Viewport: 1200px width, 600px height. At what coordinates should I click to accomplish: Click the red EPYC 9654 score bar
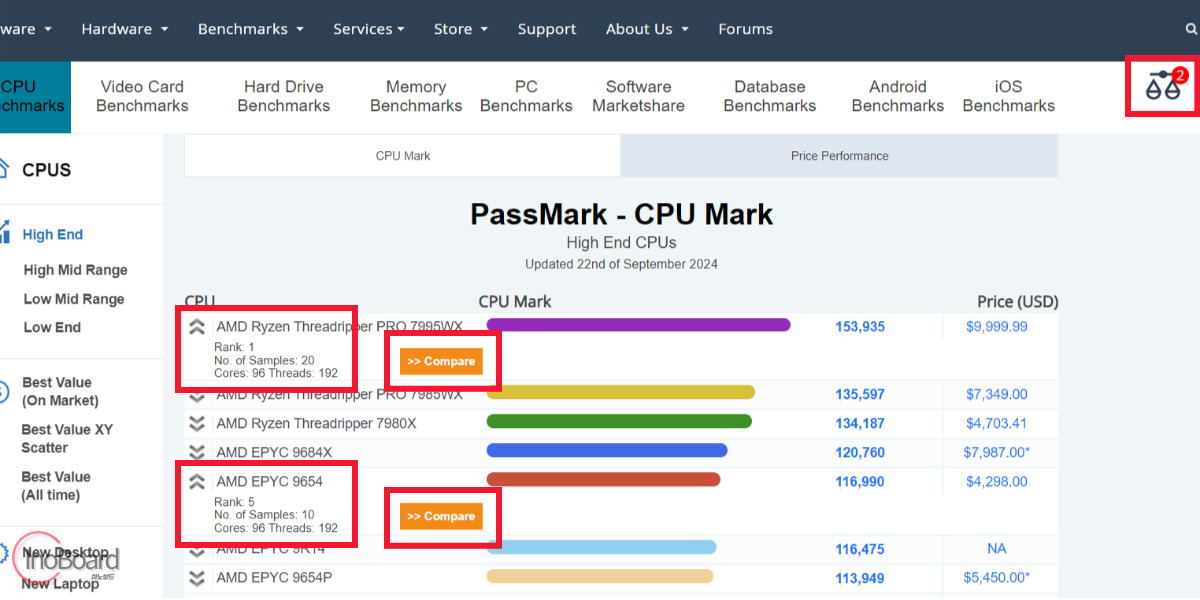(x=603, y=480)
